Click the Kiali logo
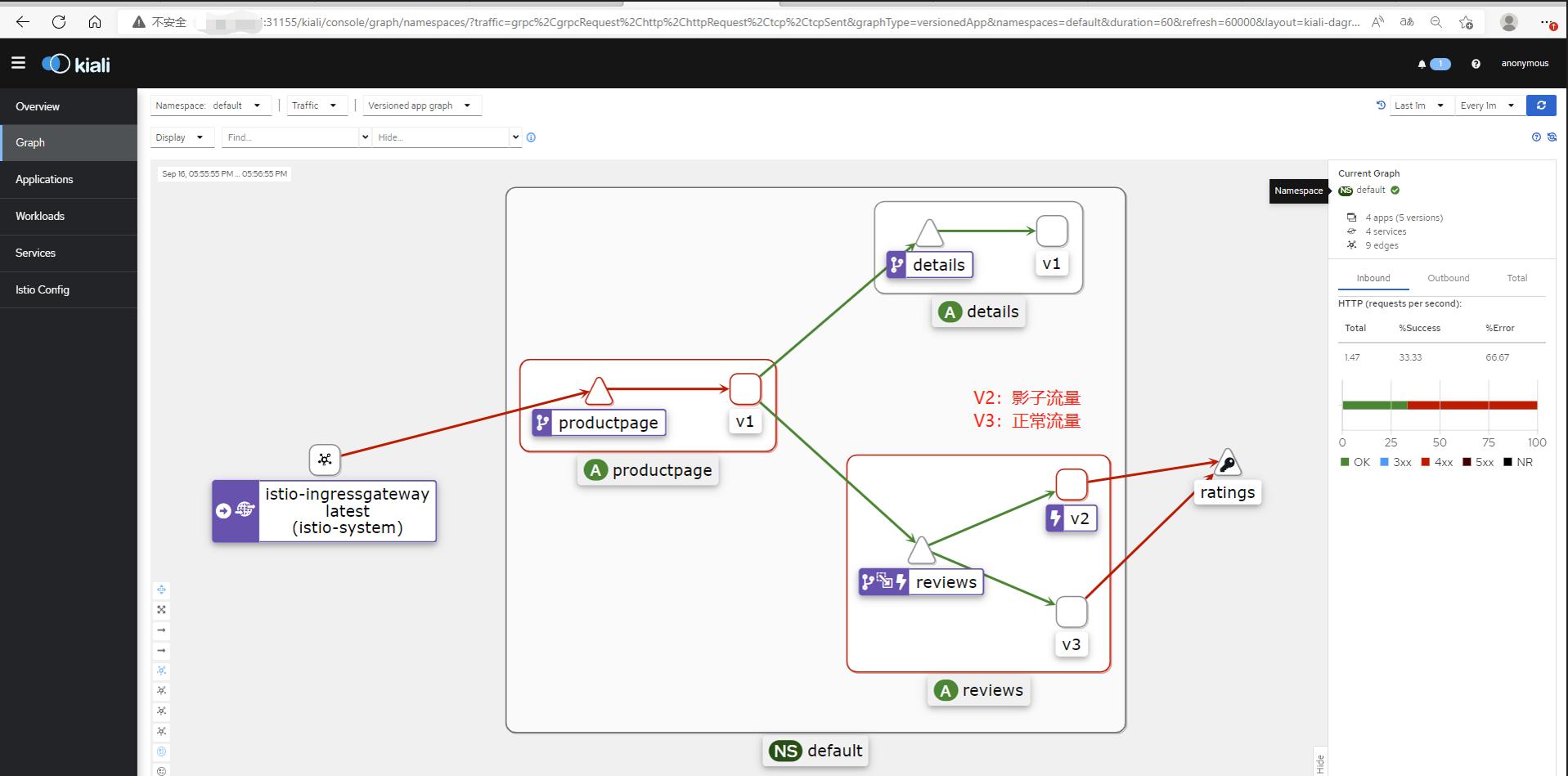The height and width of the screenshot is (776, 1568). pyautogui.click(x=76, y=64)
